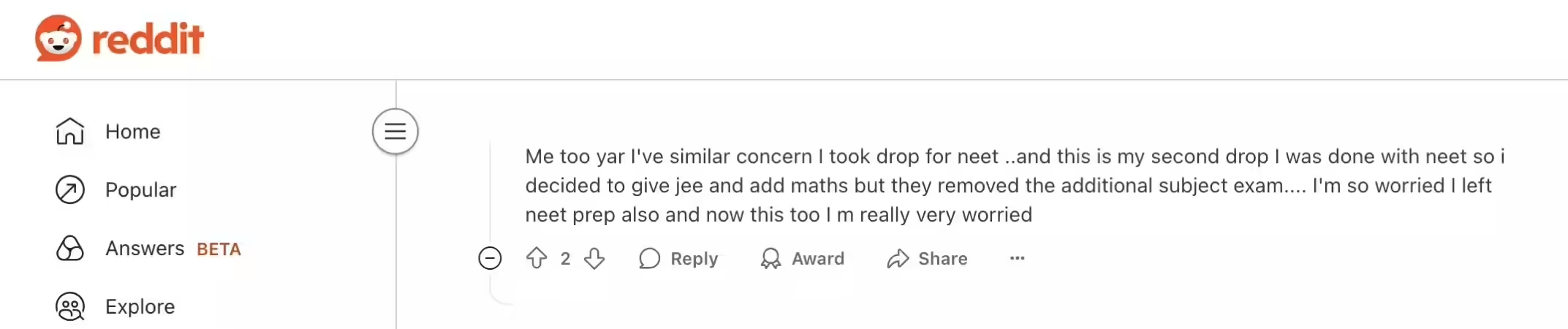
Task: Reply to the neet comment
Action: tap(694, 259)
